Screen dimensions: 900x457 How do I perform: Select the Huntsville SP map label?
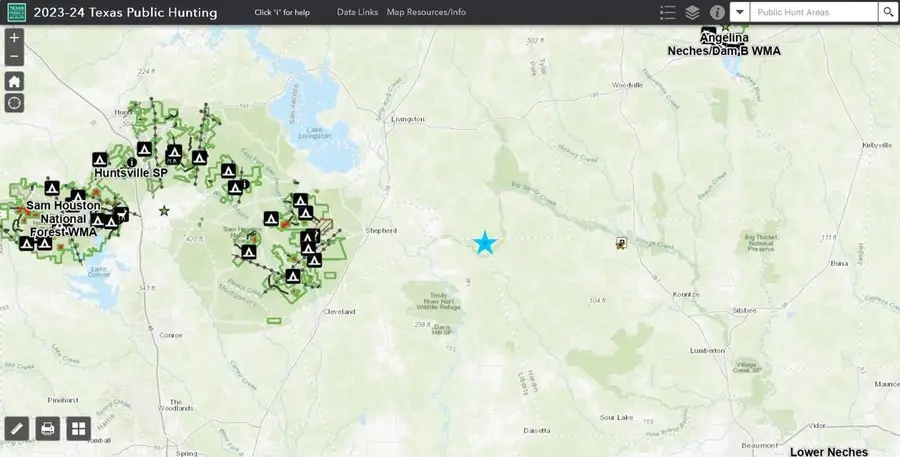131,173
